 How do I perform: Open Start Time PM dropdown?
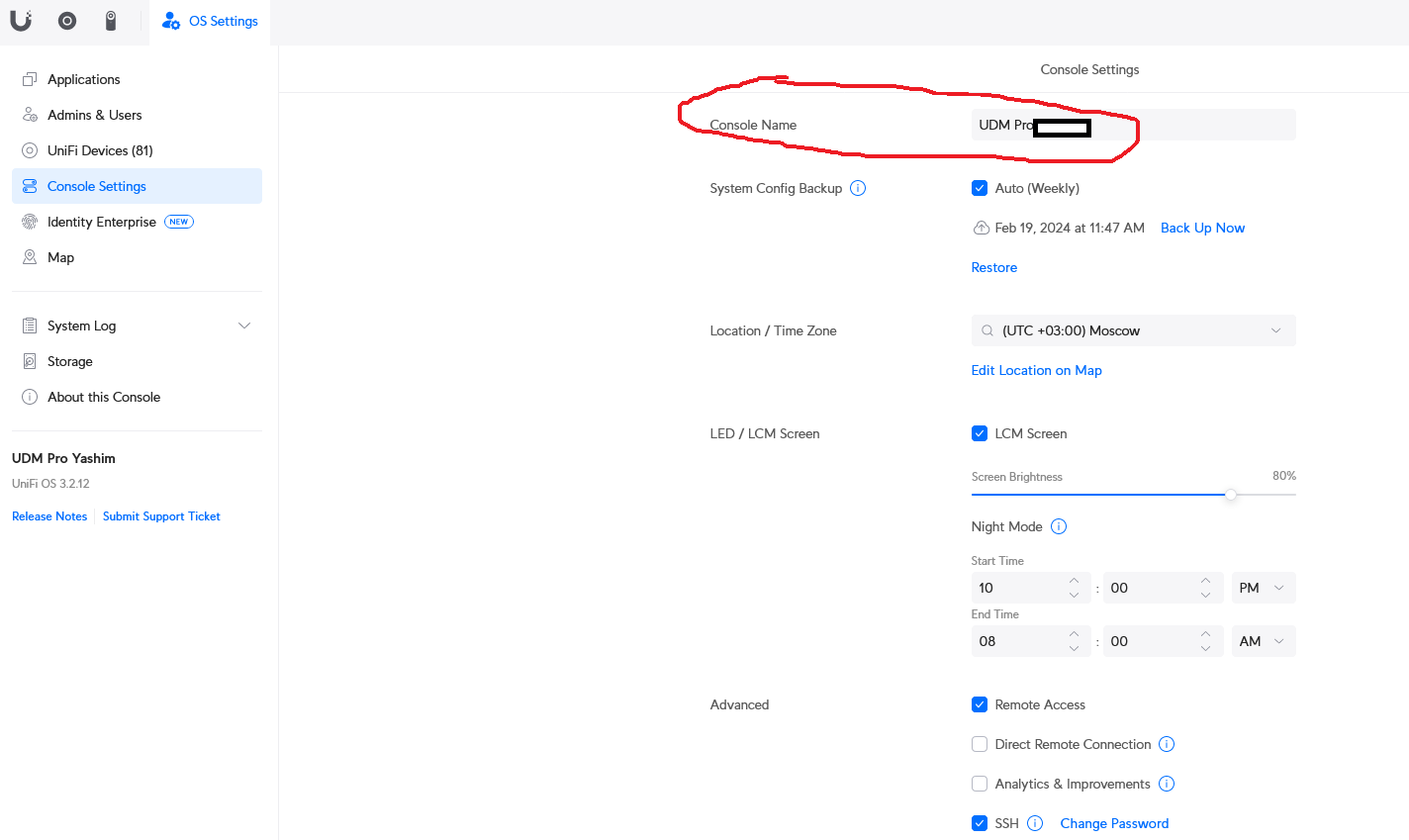coord(1263,588)
